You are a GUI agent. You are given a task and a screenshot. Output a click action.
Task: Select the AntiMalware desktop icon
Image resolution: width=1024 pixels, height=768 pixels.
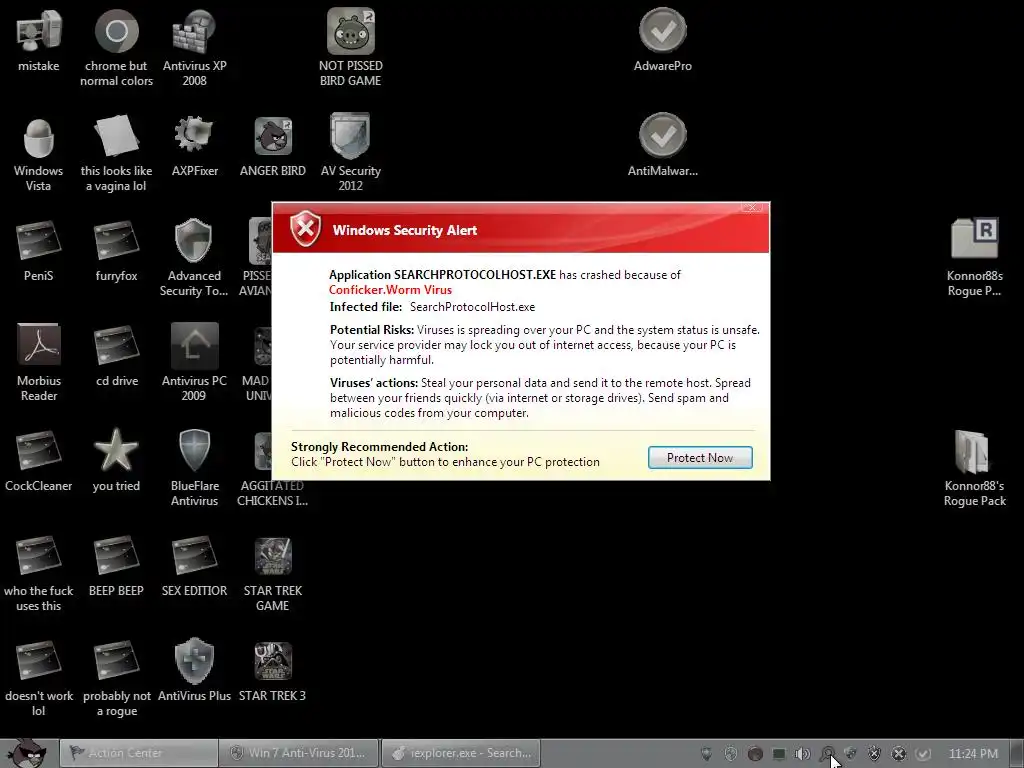pos(662,146)
